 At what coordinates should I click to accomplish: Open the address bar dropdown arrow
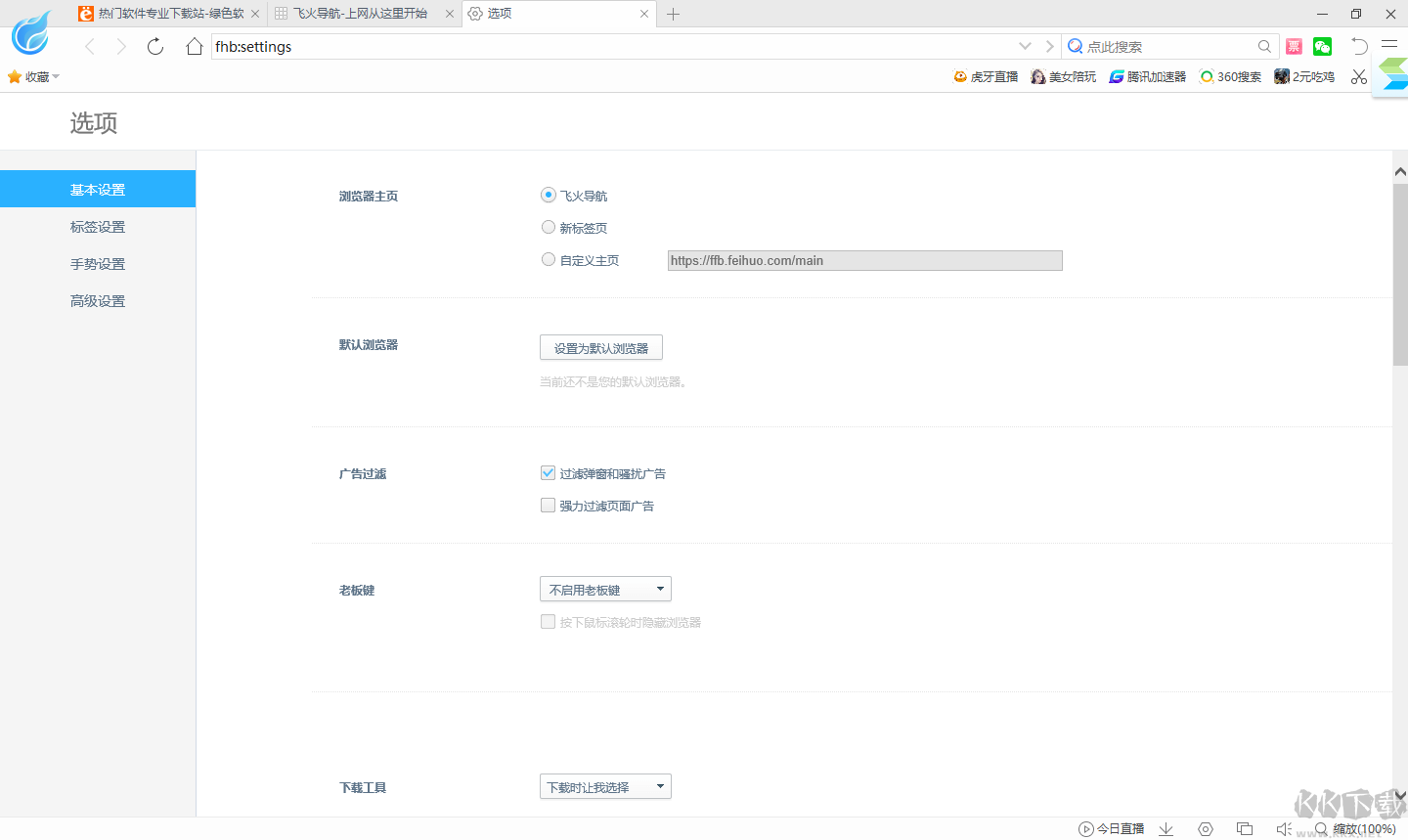click(1025, 46)
